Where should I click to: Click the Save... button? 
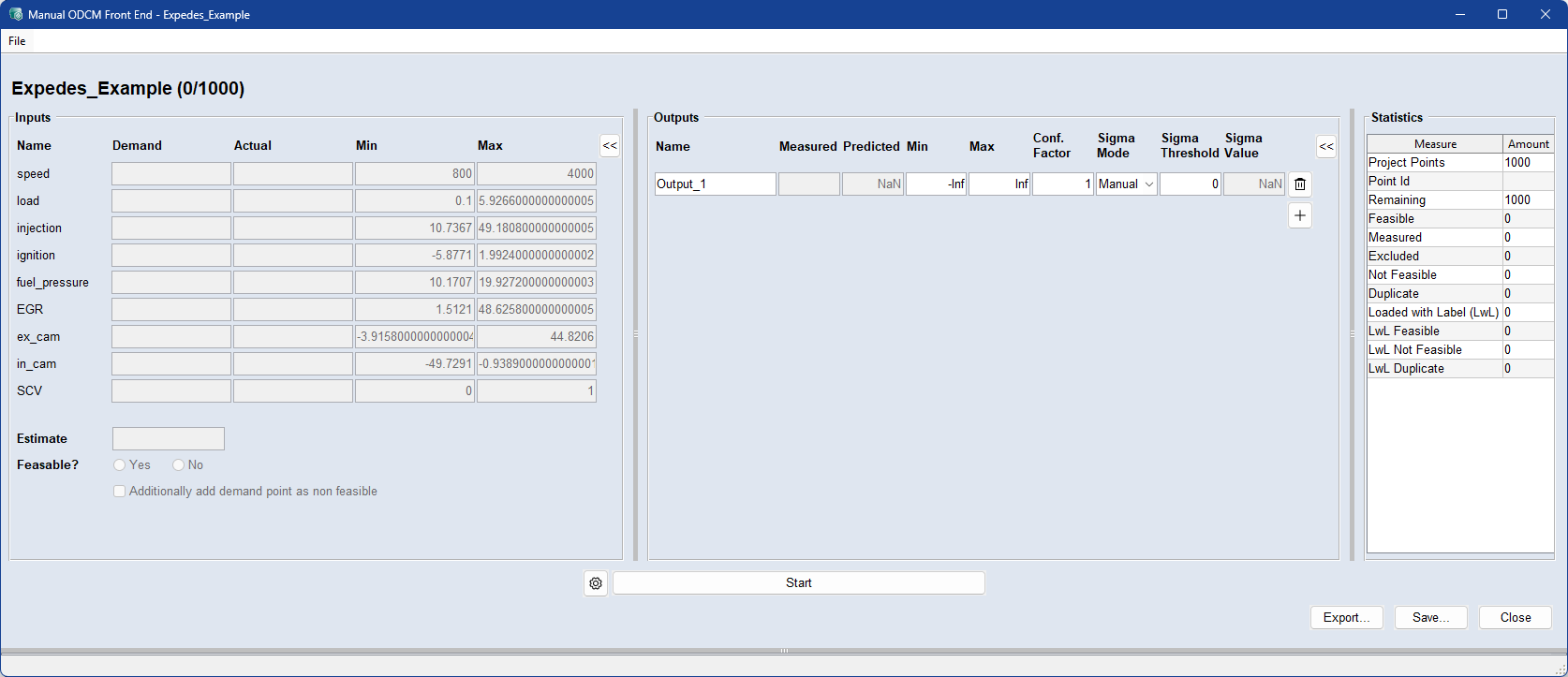pyautogui.click(x=1430, y=617)
